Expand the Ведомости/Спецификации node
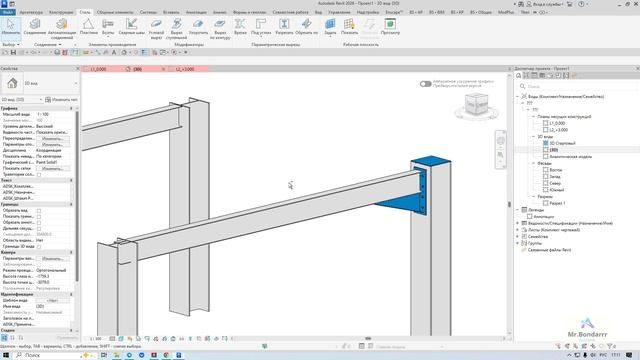This screenshot has width=640, height=360. point(518,223)
